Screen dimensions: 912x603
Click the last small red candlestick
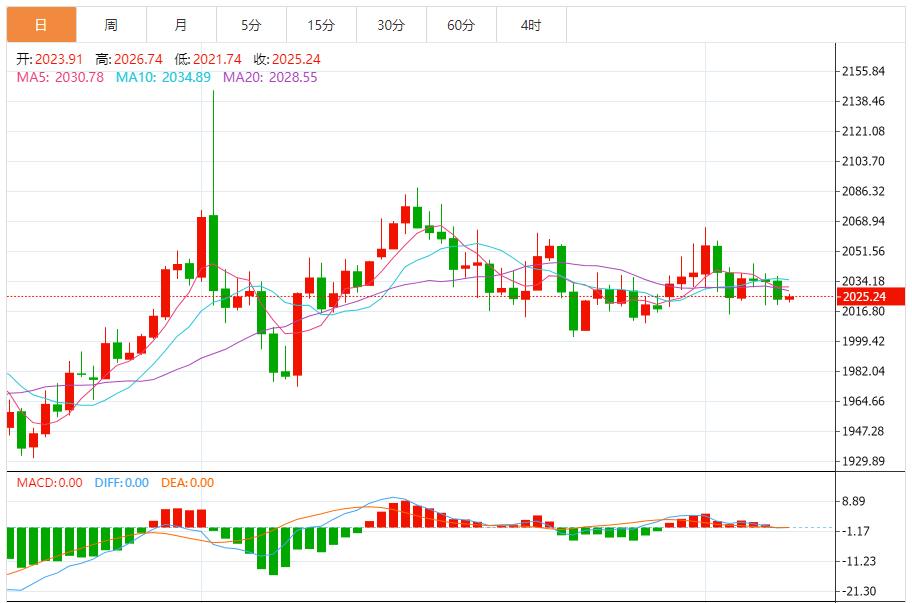tap(789, 298)
